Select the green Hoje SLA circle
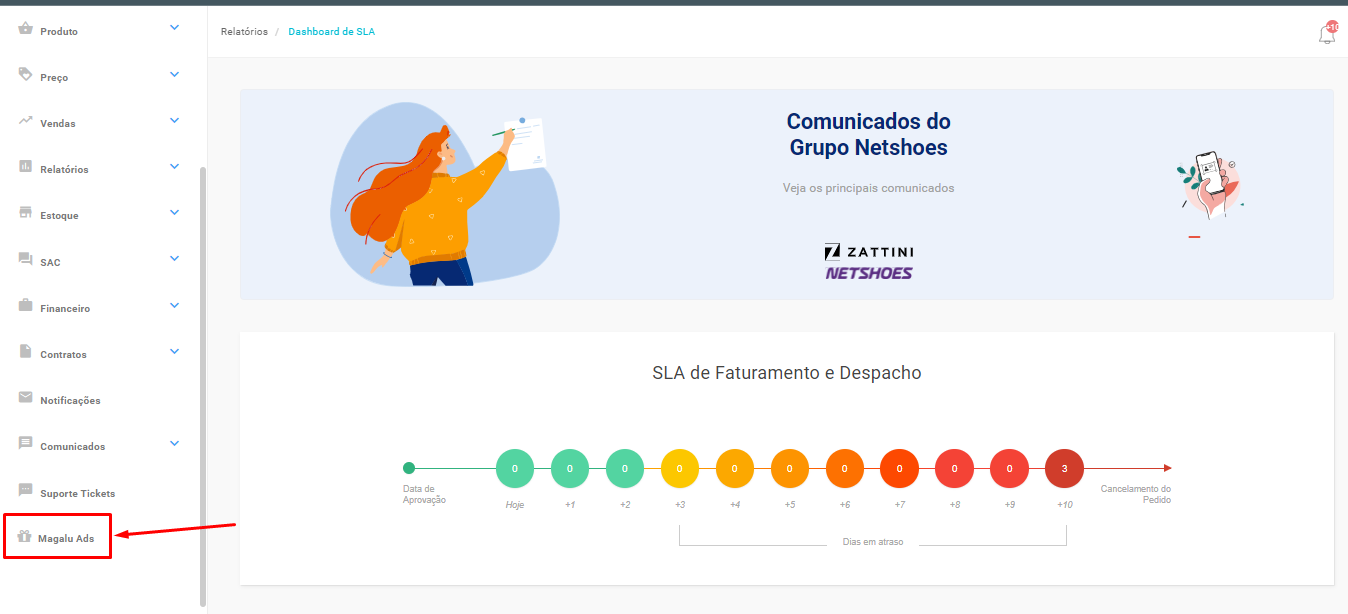Viewport: 1348px width, 614px height. click(515, 468)
